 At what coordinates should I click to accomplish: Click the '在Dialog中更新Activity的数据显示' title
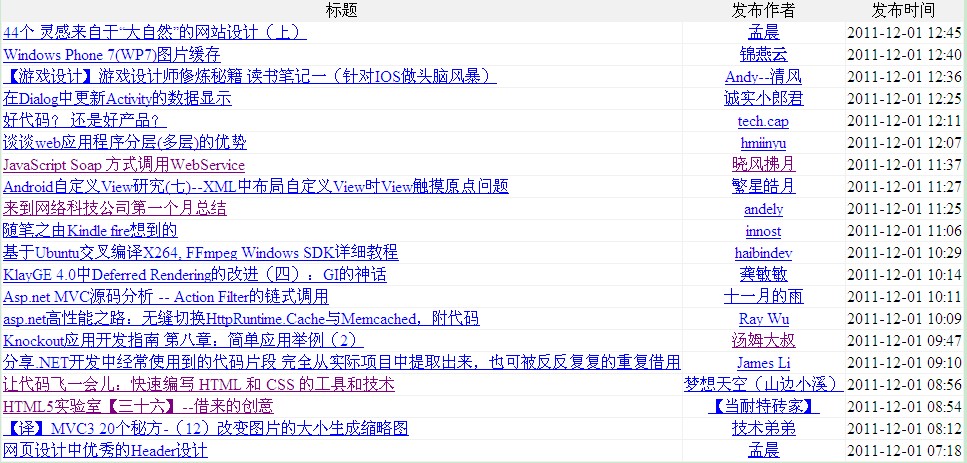(117, 99)
